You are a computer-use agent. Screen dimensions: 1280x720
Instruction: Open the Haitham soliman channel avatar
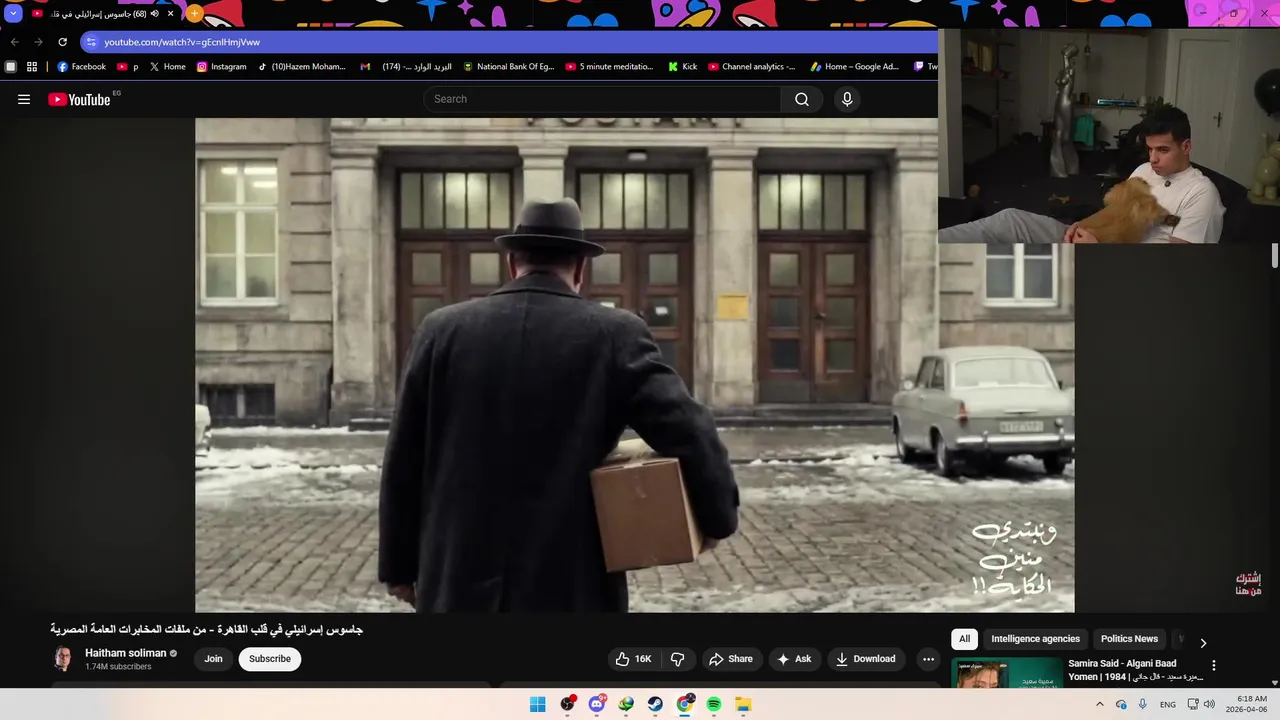pos(62,659)
